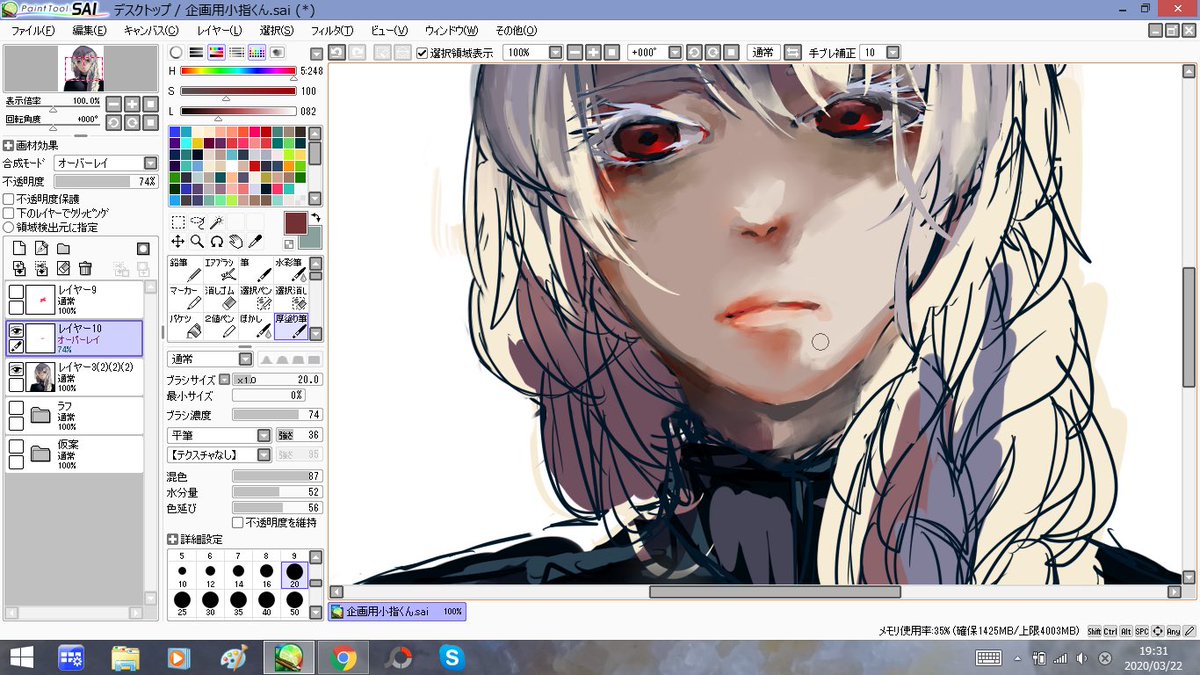This screenshot has height=675, width=1200.
Task: Enable 不透明度保護 preserve opacity checkbox
Action: 9,199
